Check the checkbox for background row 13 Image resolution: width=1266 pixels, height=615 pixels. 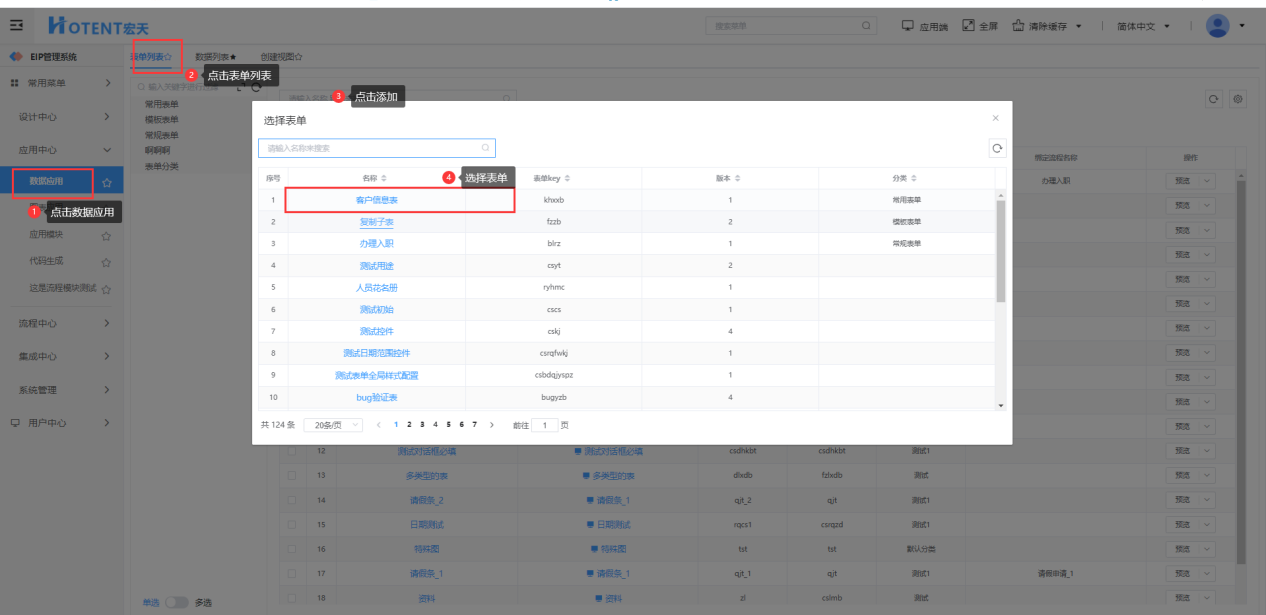(292, 475)
